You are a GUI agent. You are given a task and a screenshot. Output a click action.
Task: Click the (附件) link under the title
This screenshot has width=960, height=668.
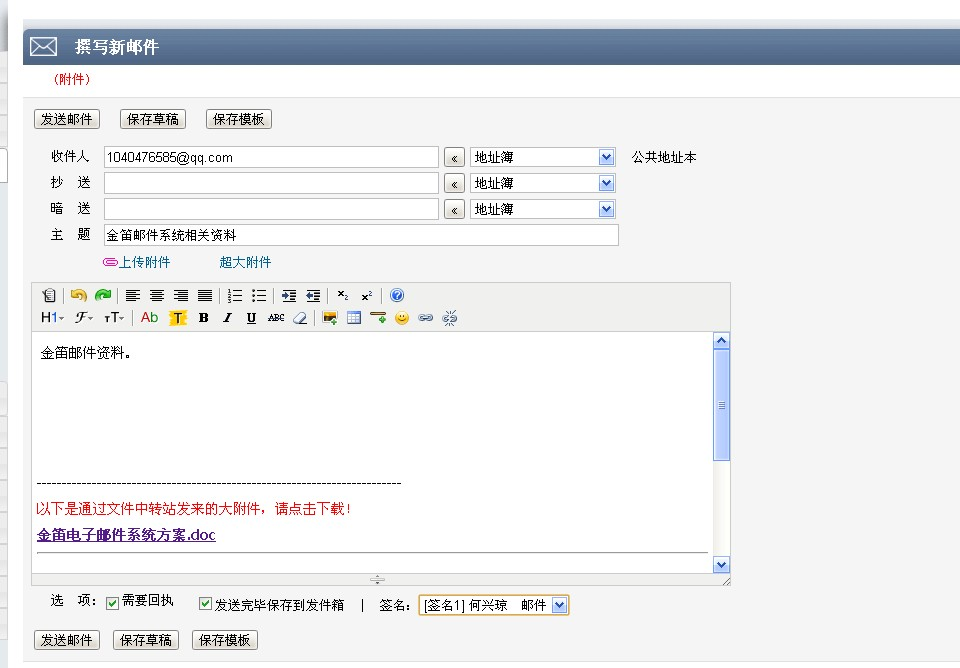tap(72, 79)
